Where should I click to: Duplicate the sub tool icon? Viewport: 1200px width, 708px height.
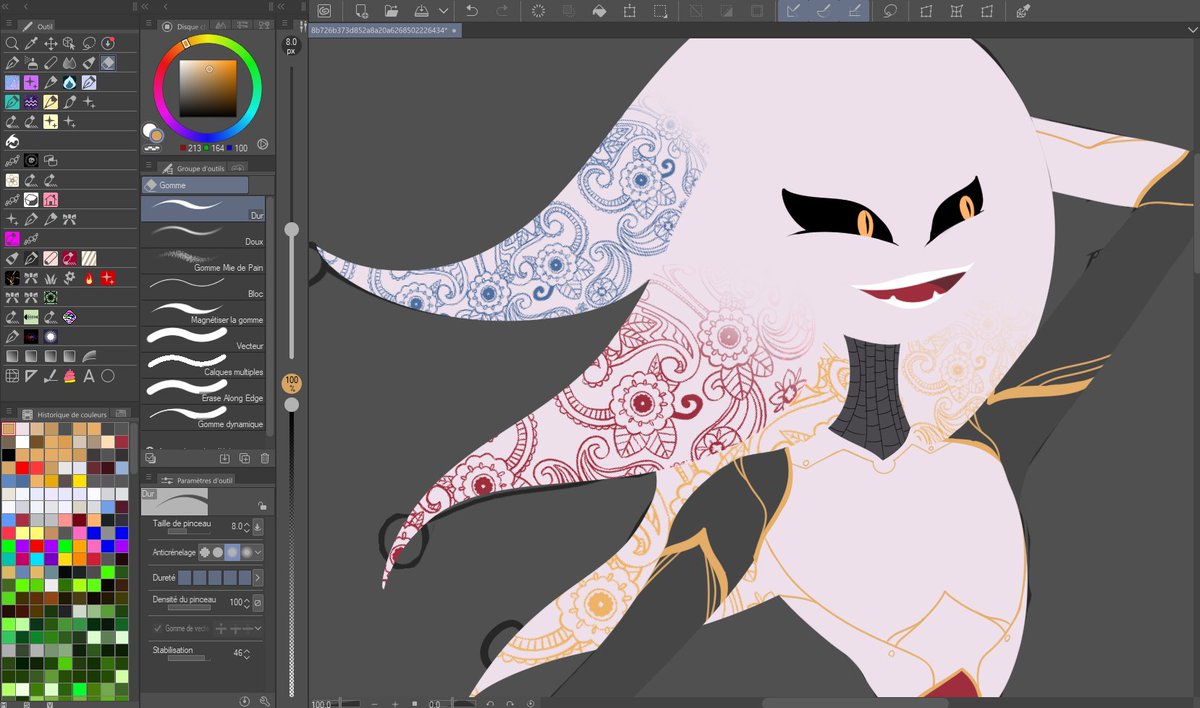[245, 458]
